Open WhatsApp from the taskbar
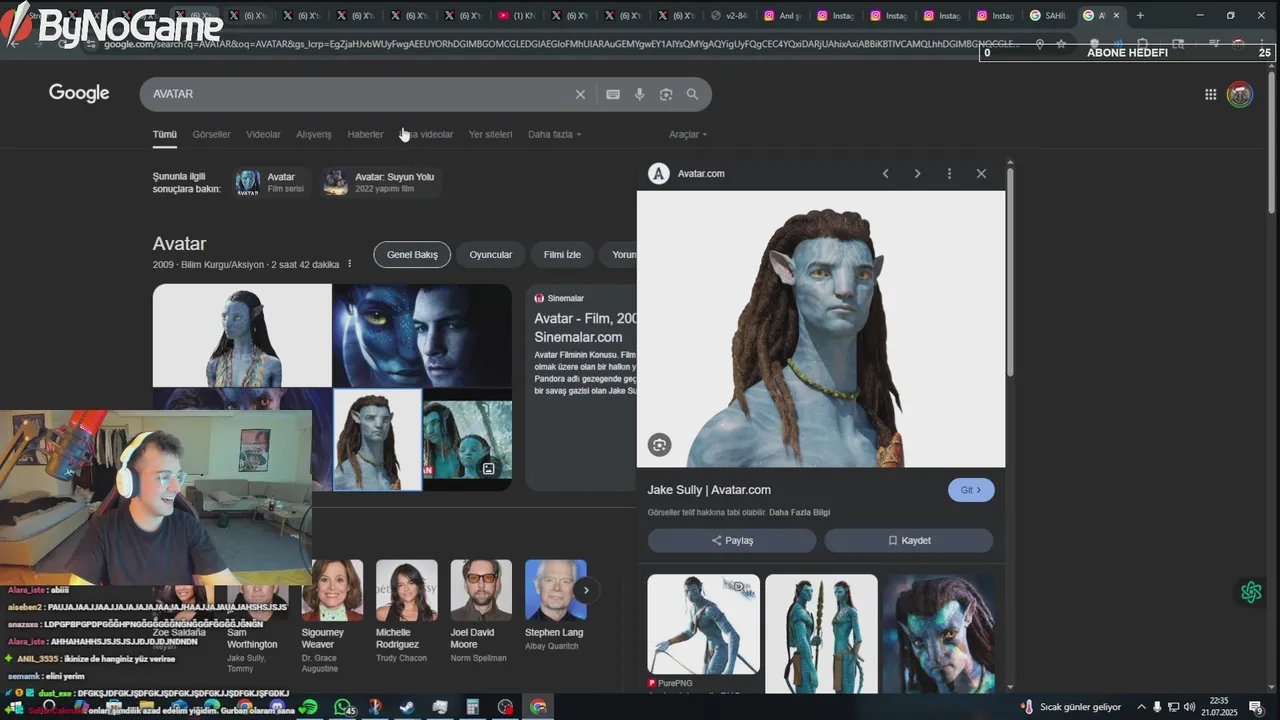This screenshot has height=720, width=1280. click(x=343, y=707)
